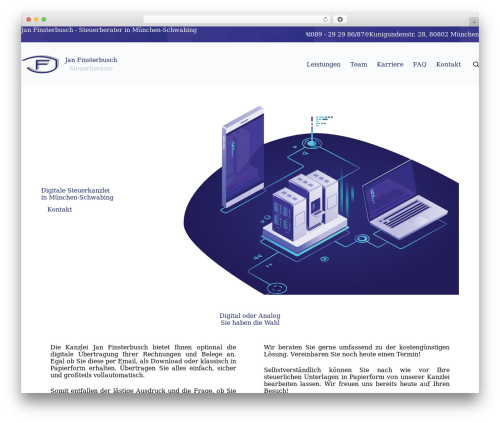Viewport: 500px width, 423px height.
Task: Open Karriere menu item
Action: click(390, 64)
